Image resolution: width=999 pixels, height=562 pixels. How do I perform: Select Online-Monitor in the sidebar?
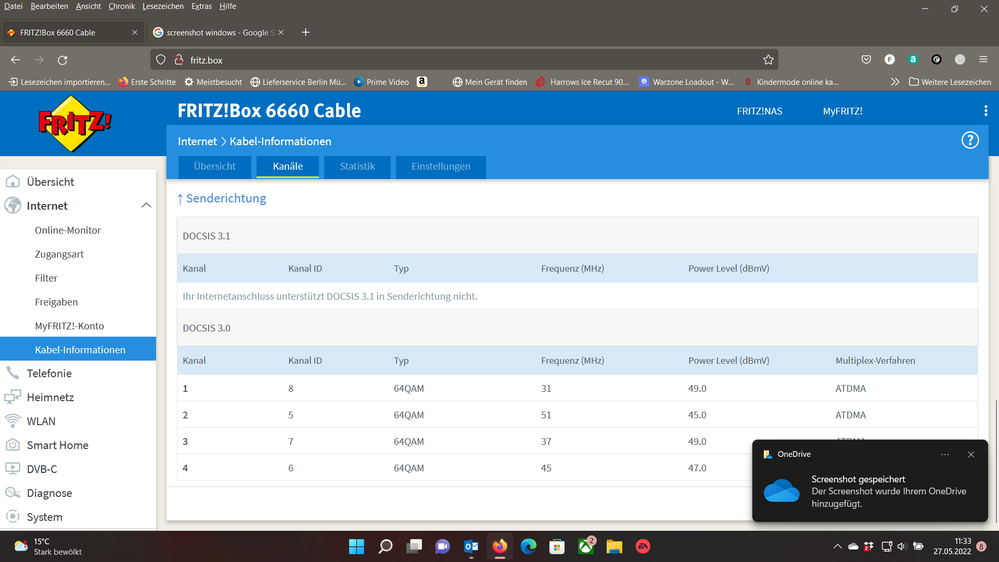pyautogui.click(x=68, y=230)
